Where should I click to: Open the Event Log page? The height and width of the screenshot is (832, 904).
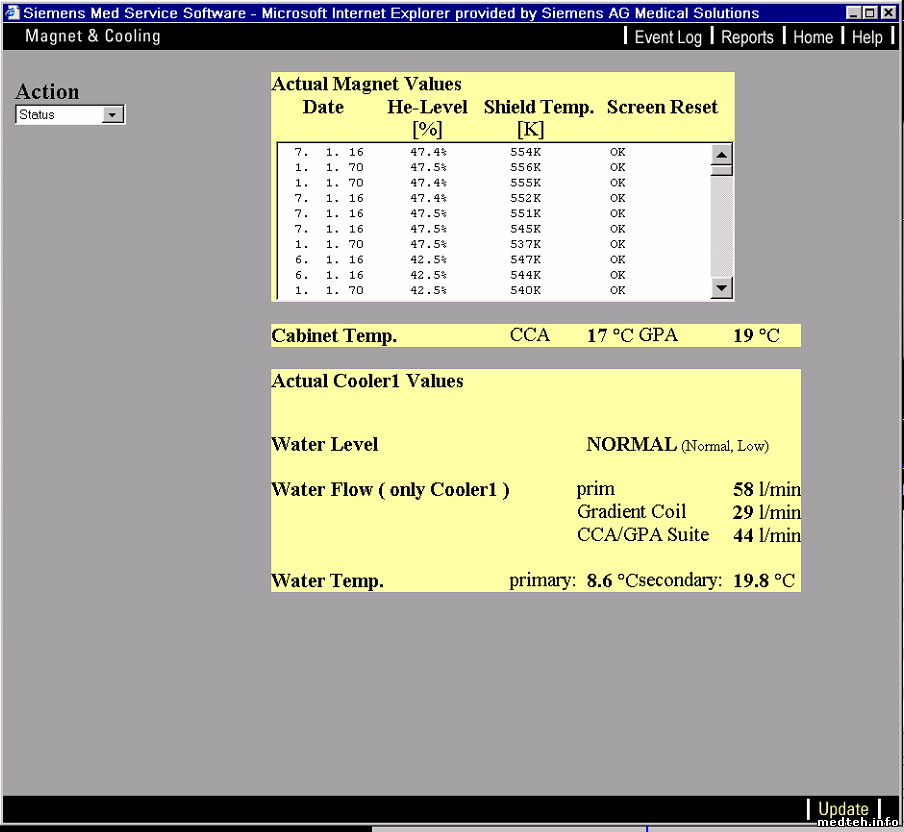coord(667,37)
